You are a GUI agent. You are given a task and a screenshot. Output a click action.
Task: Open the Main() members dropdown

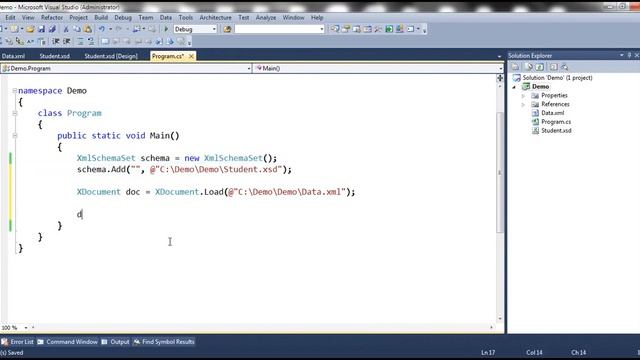click(x=500, y=69)
